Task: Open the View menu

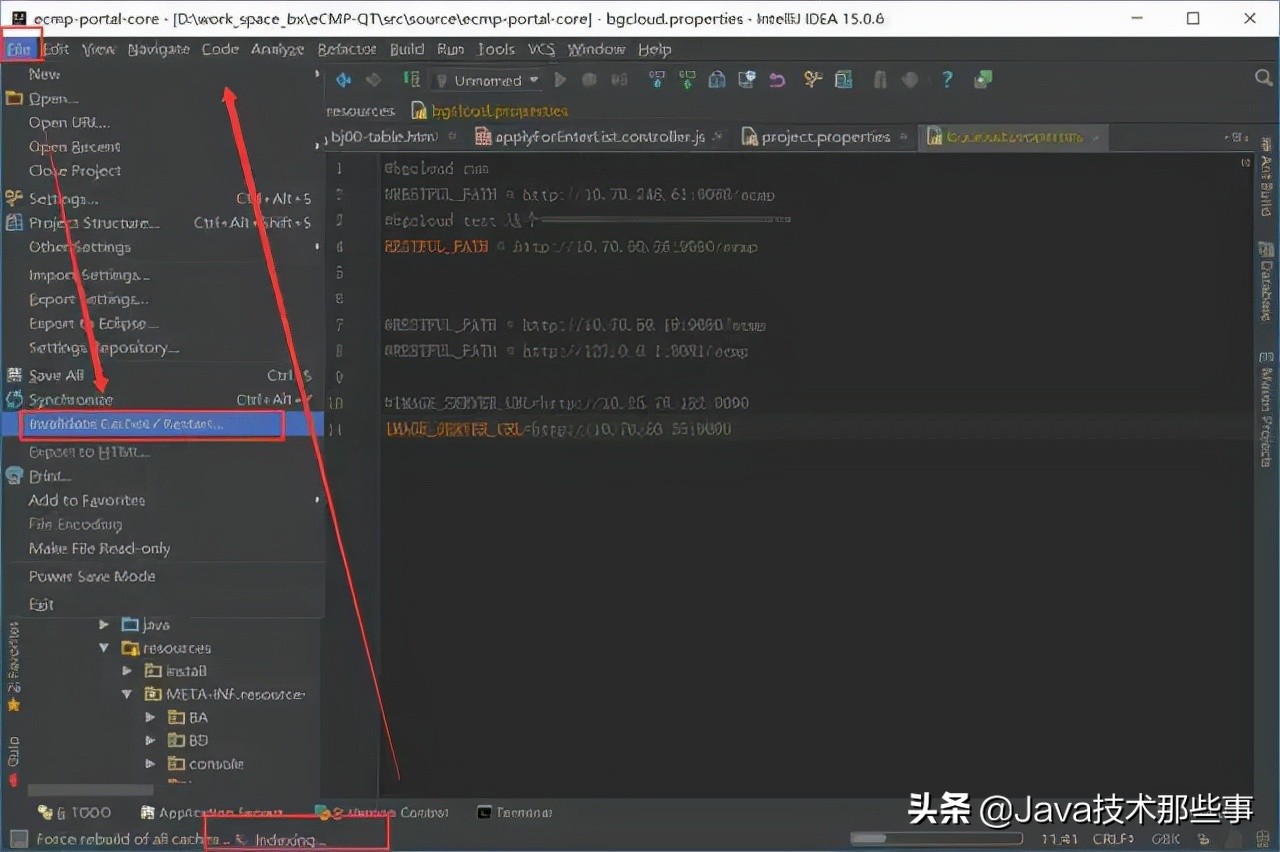Action: (99, 49)
